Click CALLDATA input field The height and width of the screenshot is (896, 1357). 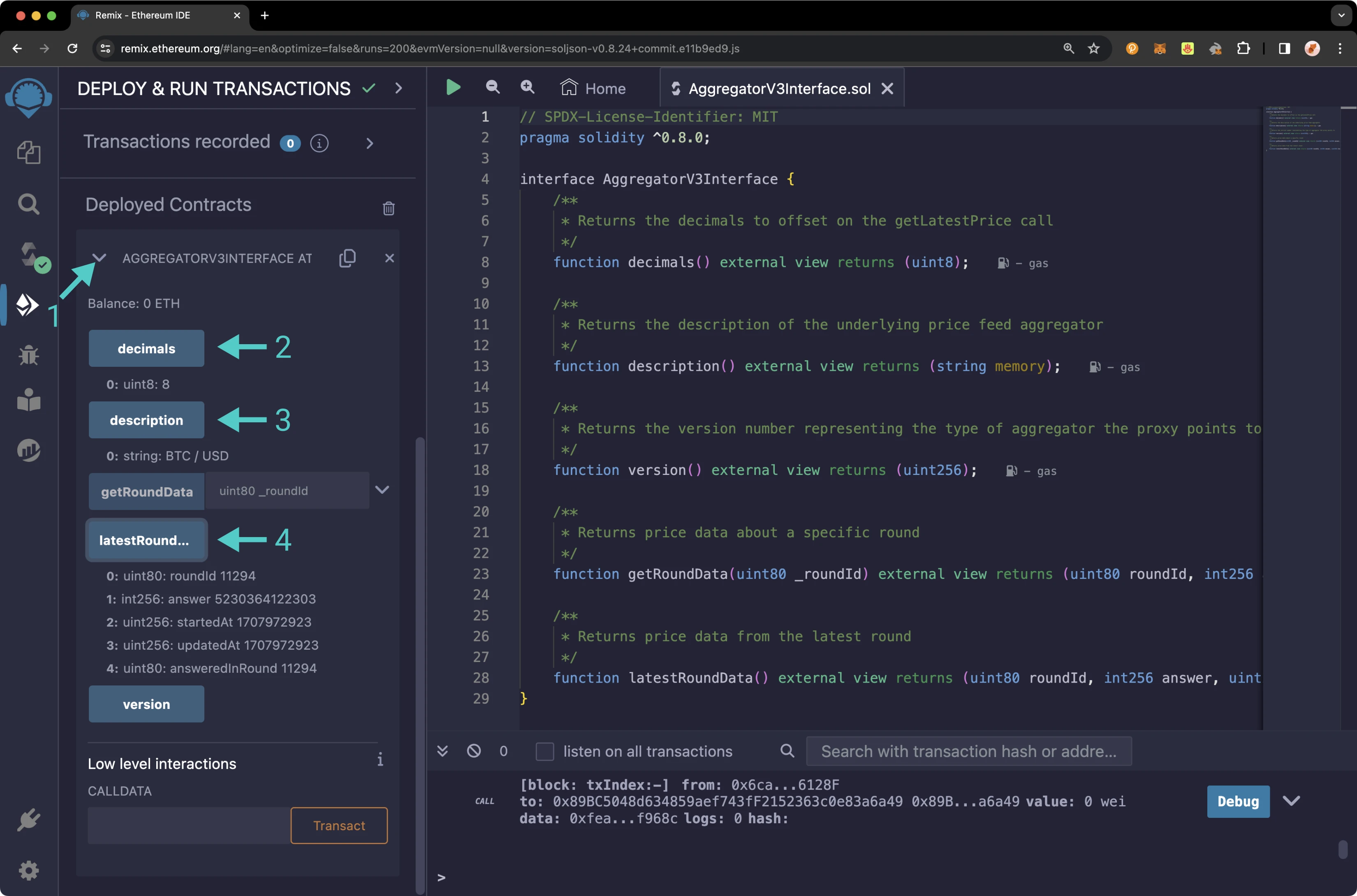(189, 826)
